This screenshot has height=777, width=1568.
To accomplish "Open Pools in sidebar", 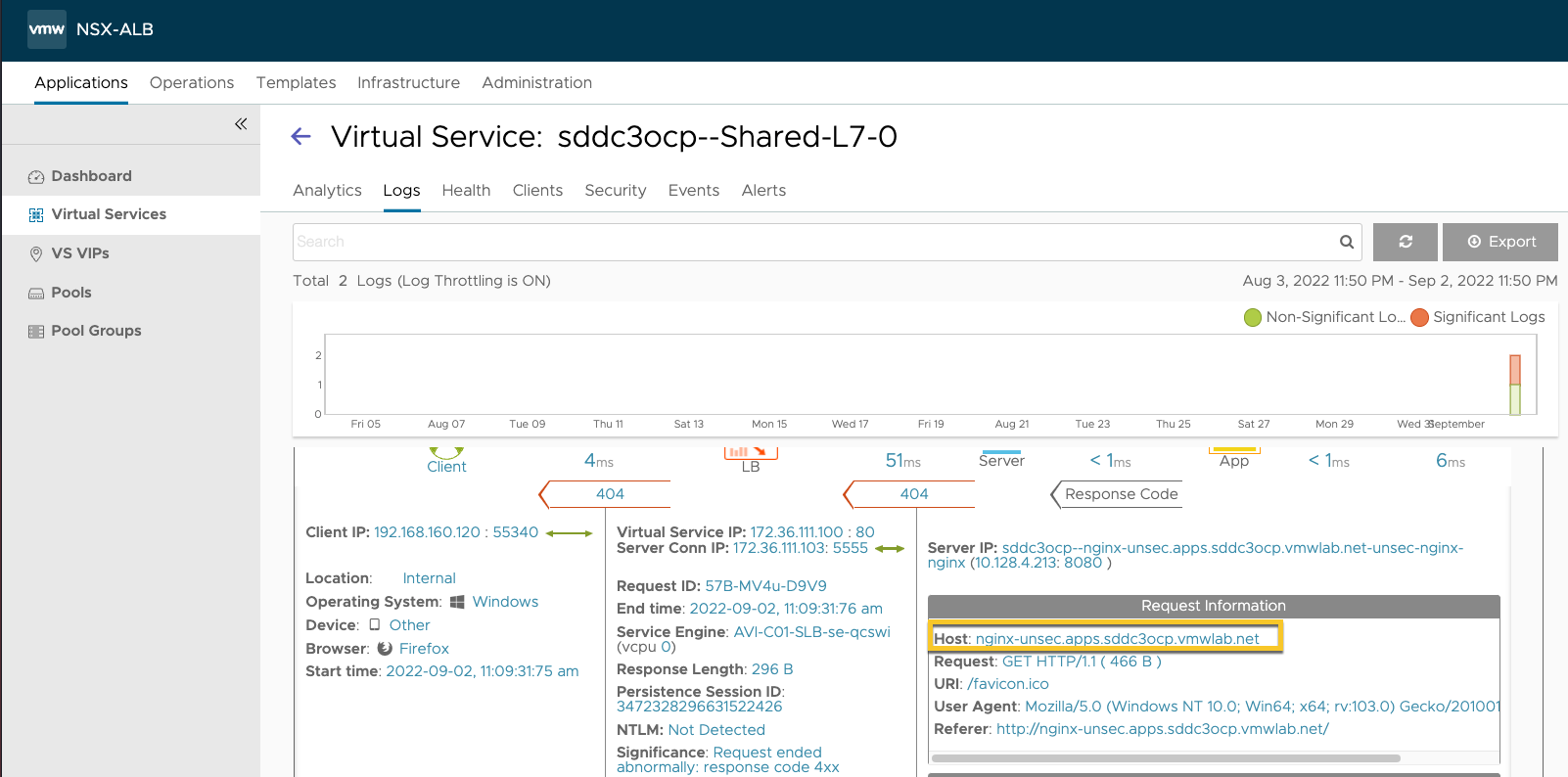I will tap(71, 293).
